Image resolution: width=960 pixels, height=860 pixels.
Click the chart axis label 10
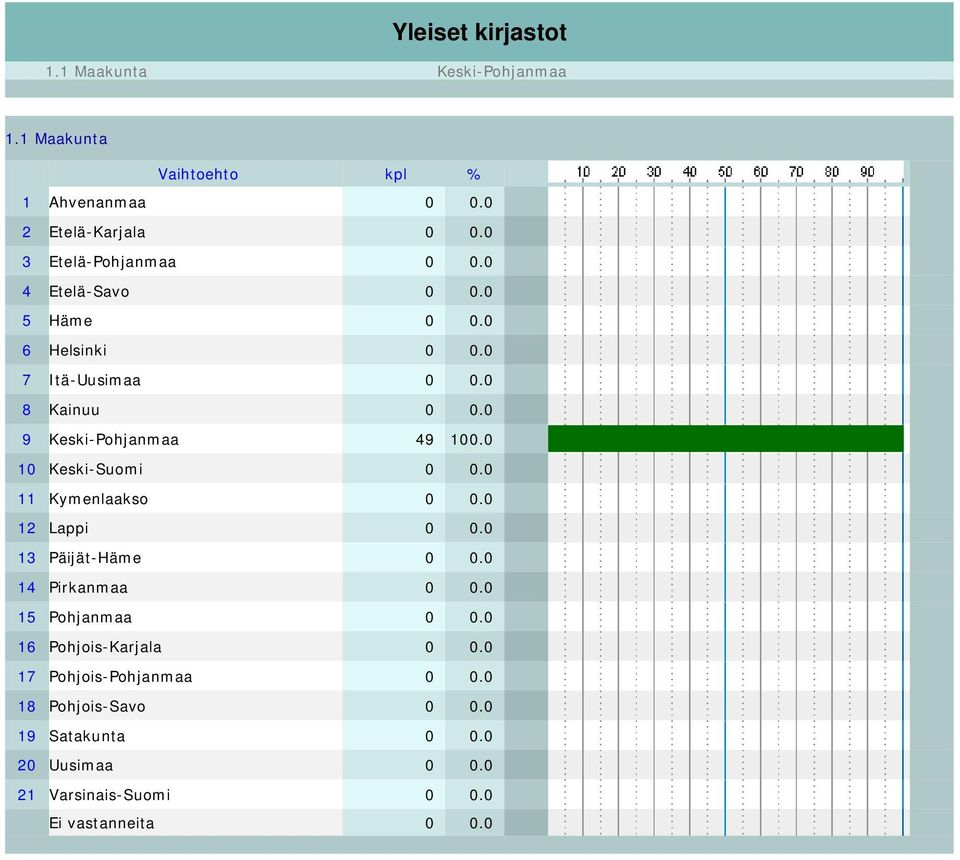tap(583, 171)
